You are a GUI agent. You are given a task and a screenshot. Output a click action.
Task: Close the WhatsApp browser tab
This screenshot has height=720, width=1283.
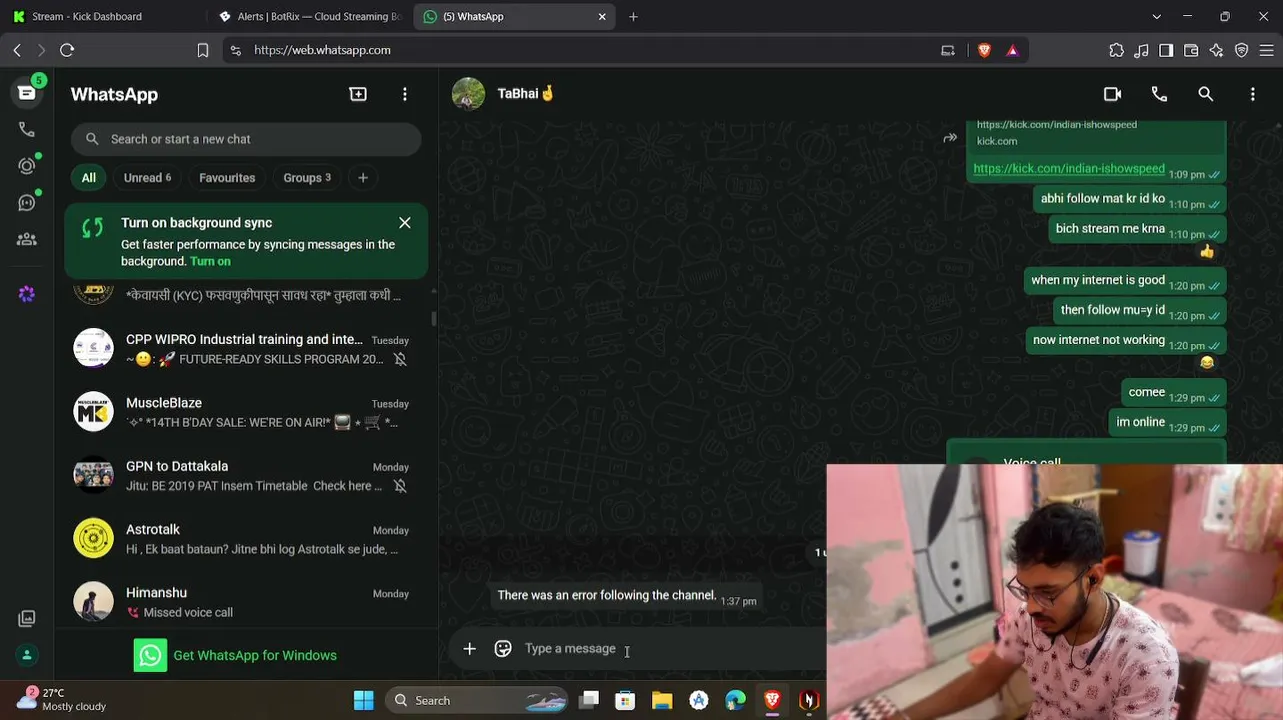602,17
